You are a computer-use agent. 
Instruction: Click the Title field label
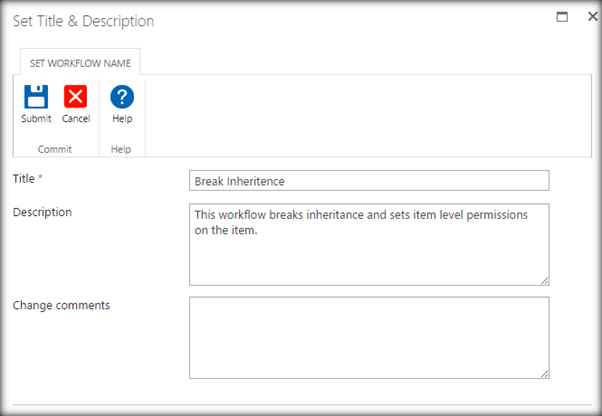(x=24, y=178)
